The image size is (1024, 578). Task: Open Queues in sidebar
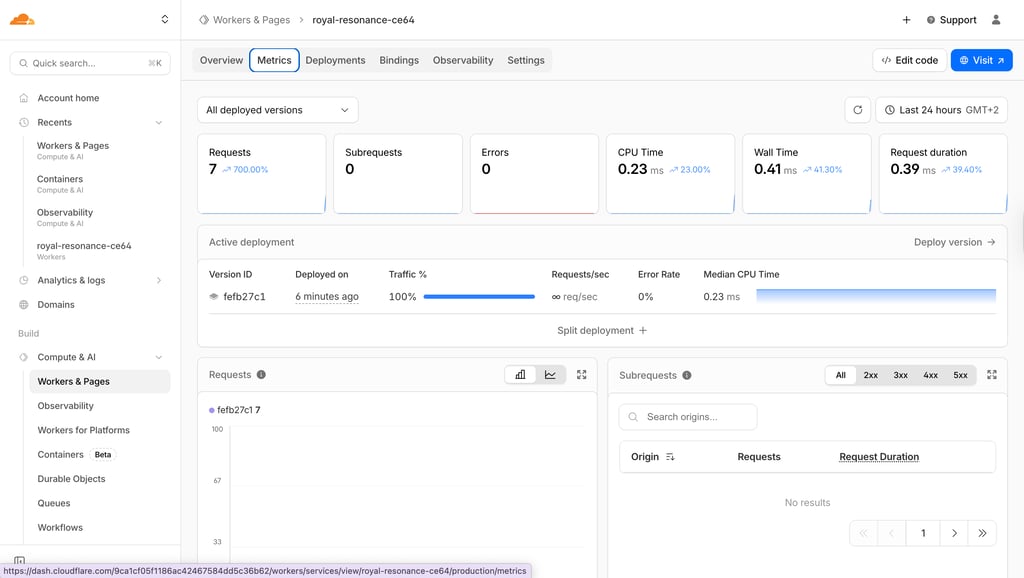[x=54, y=503]
